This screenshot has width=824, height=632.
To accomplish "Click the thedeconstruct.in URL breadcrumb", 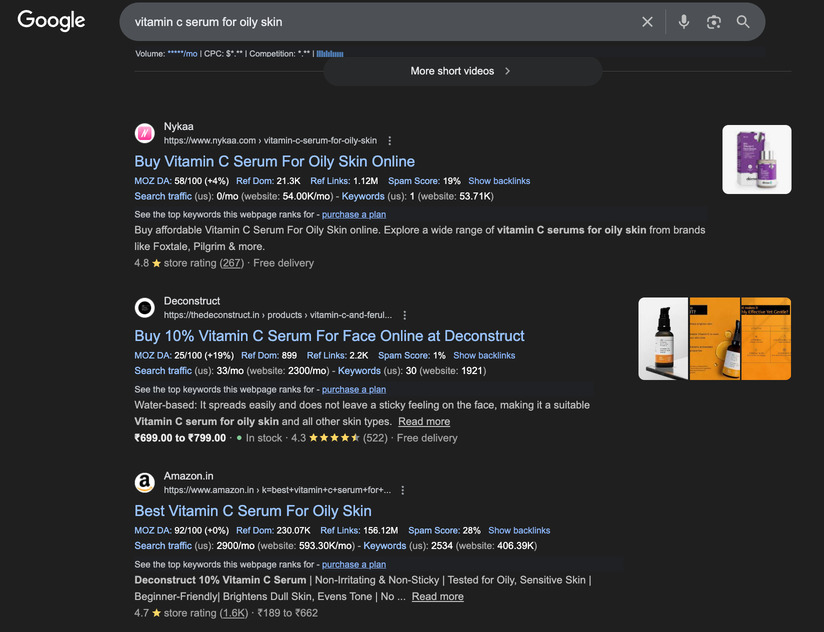I will [x=277, y=315].
